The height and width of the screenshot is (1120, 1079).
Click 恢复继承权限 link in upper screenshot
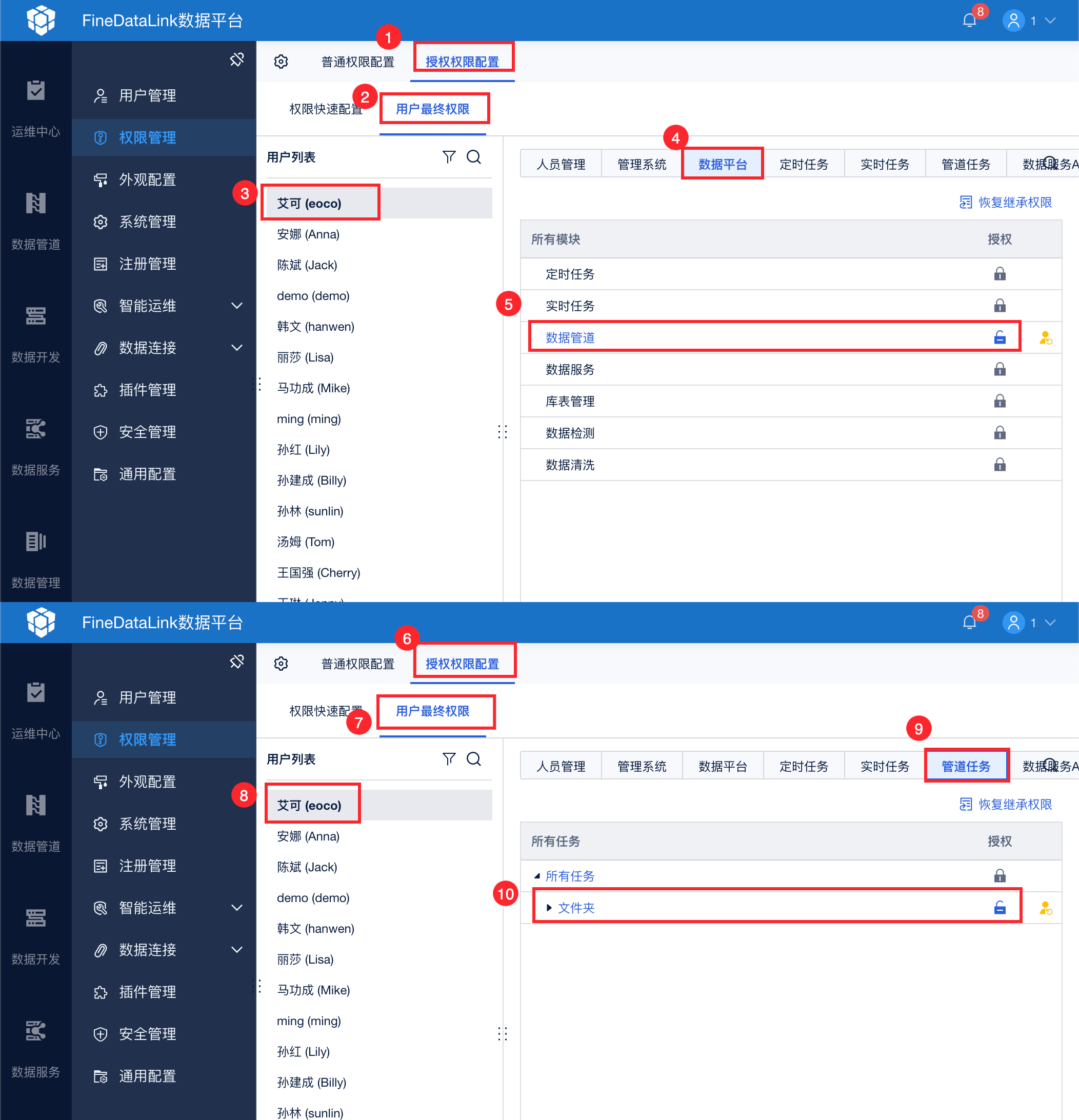tap(1005, 202)
